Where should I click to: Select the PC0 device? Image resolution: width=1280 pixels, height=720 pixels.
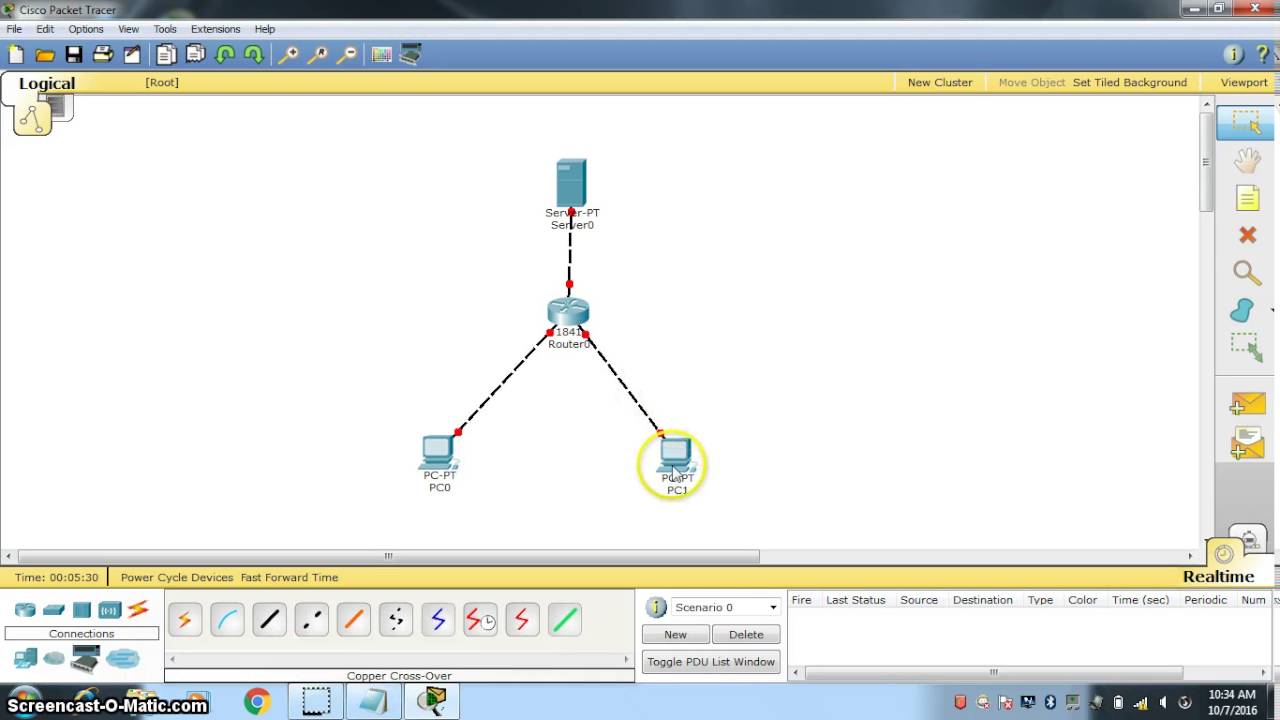(x=439, y=453)
